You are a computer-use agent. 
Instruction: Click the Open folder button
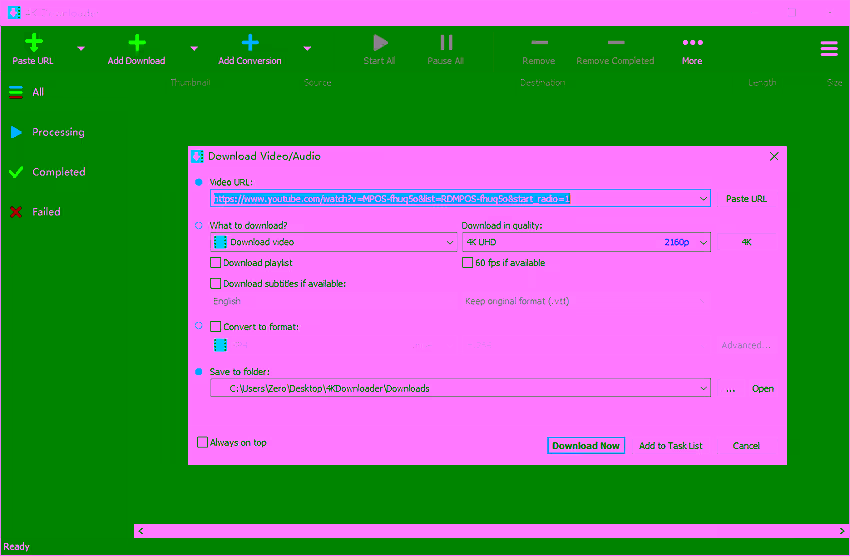(x=763, y=389)
